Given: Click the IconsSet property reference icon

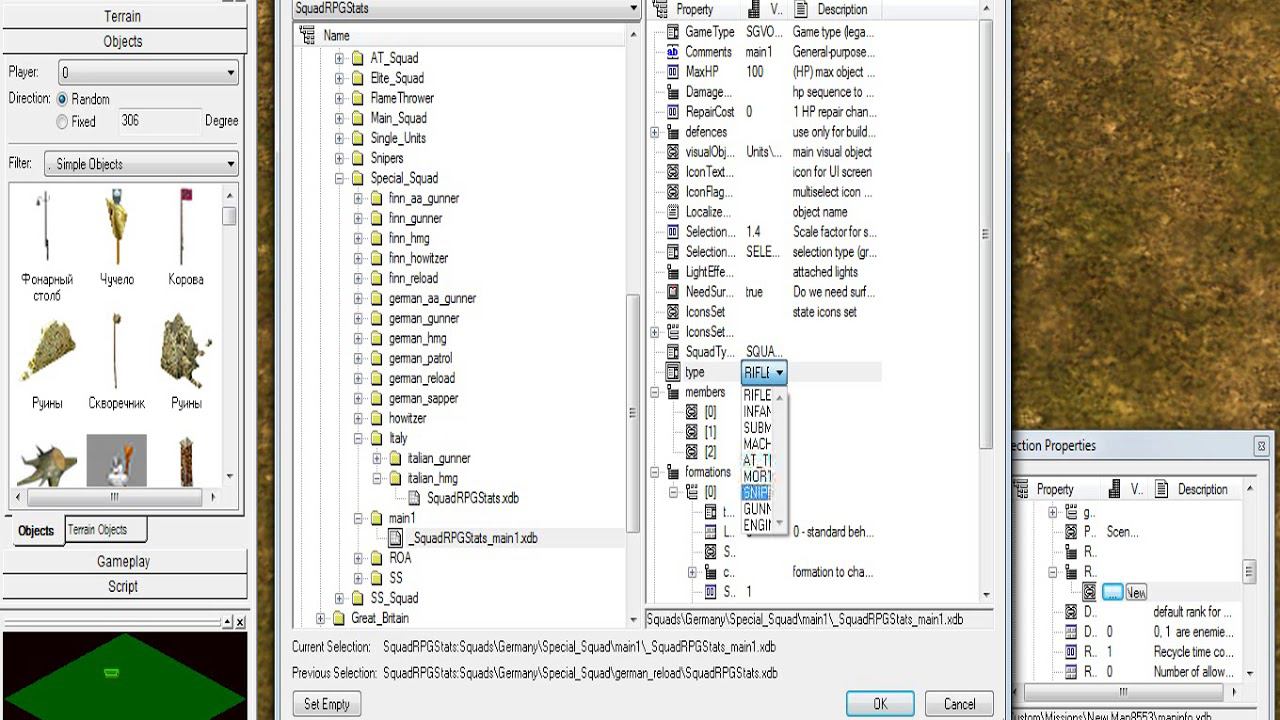Looking at the screenshot, I should pos(672,312).
